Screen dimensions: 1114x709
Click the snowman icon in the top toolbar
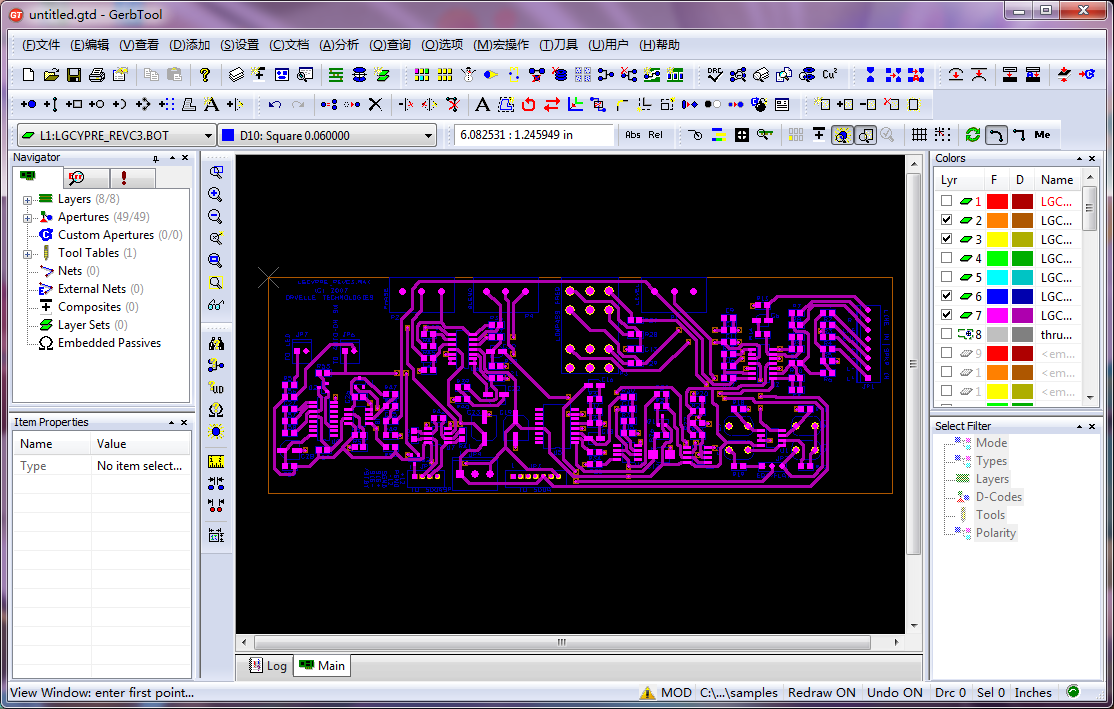pyautogui.click(x=468, y=75)
